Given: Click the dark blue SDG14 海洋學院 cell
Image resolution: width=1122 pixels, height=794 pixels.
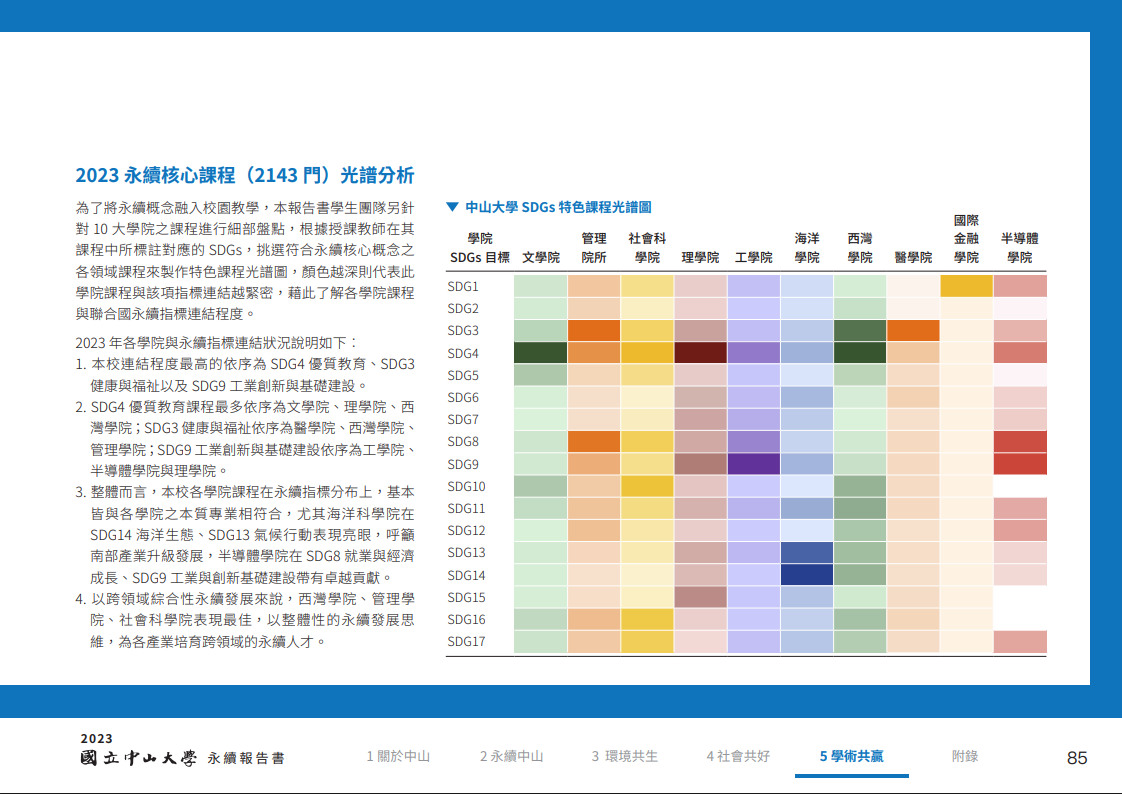Looking at the screenshot, I should coord(806,575).
